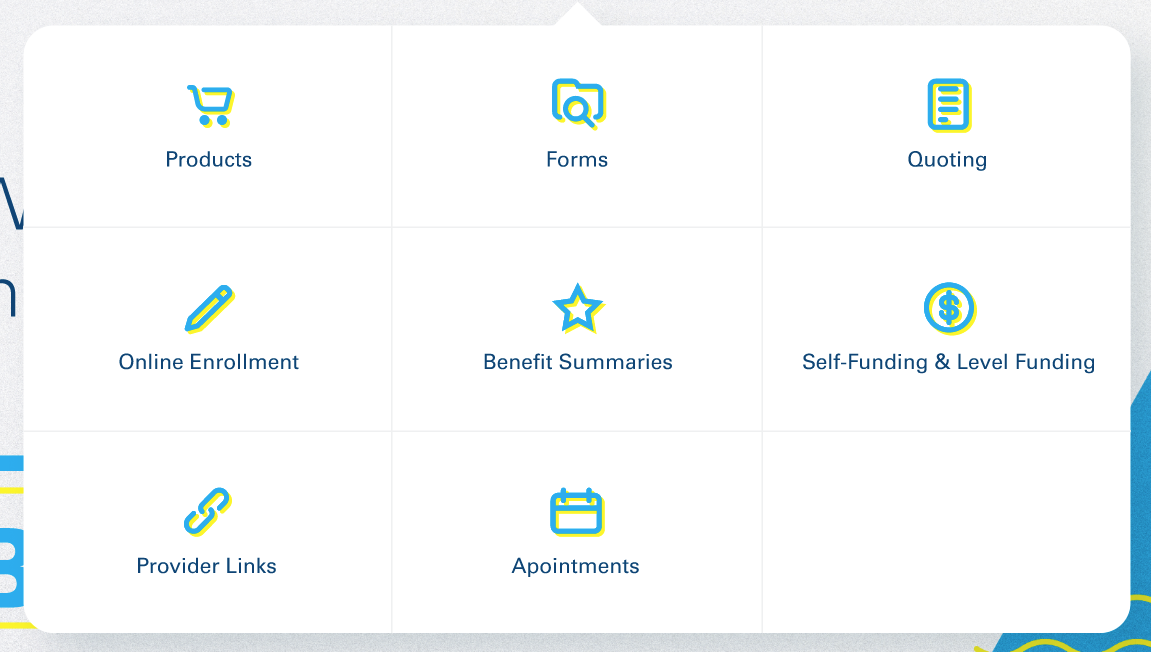Click the chain Provider Links icon
1151x652 pixels.
[208, 511]
